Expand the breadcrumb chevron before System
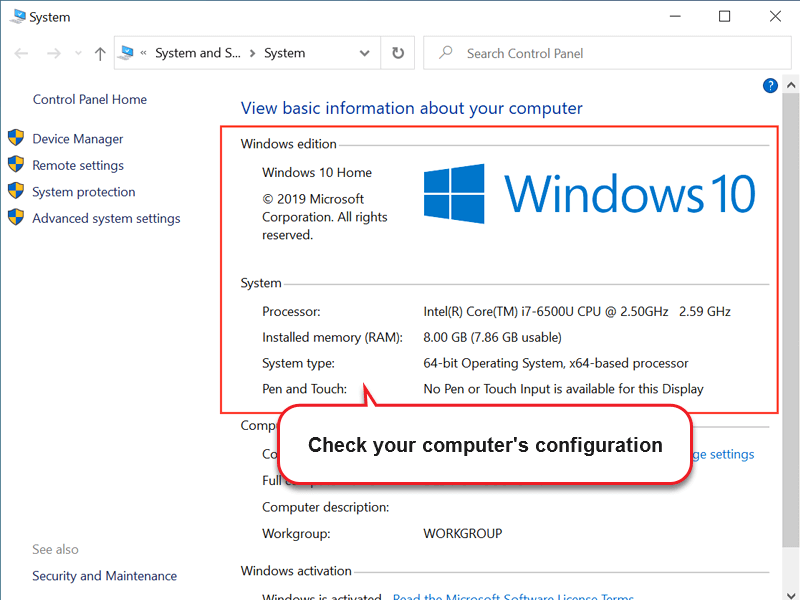 tap(252, 53)
